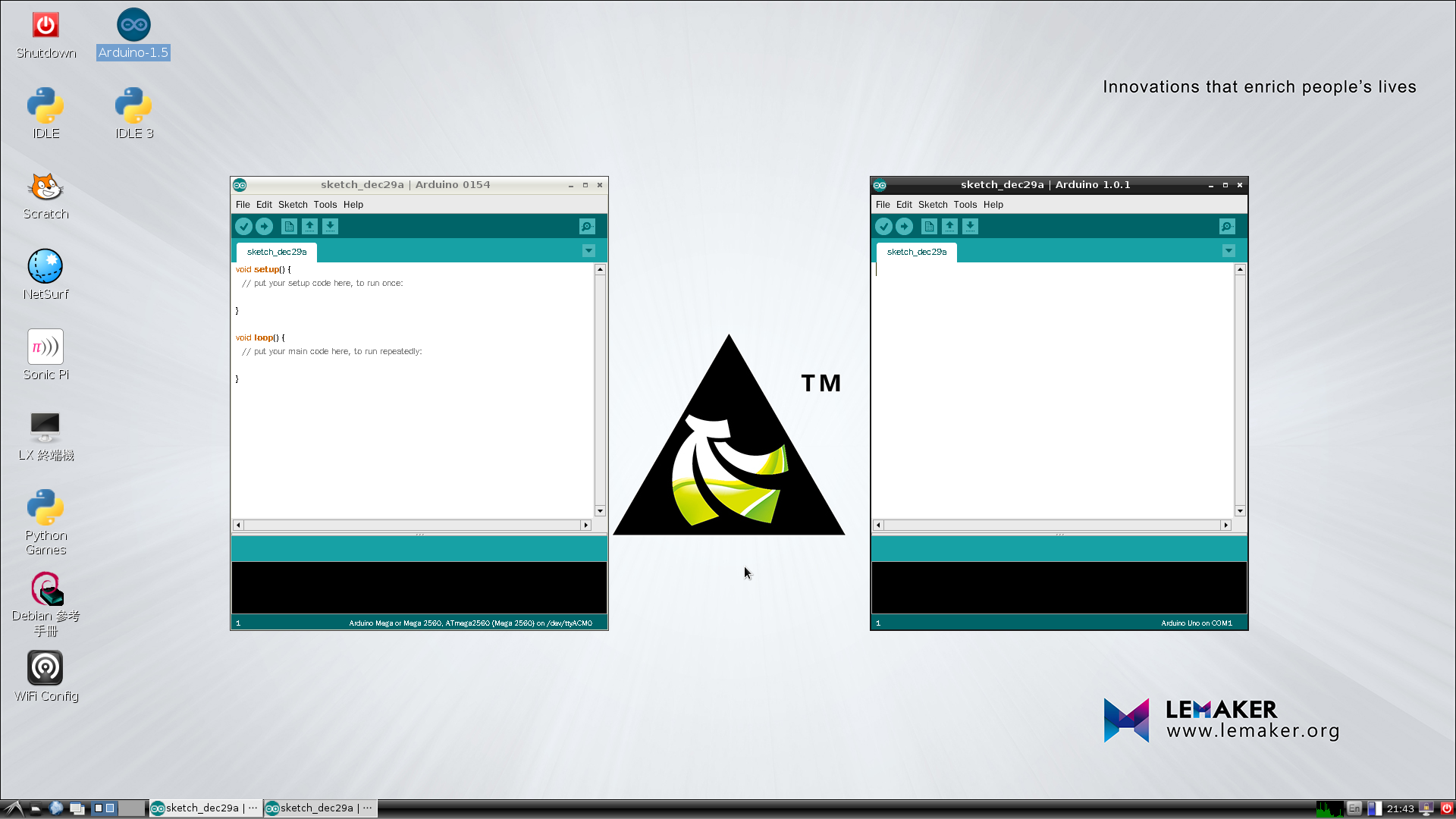Image resolution: width=1456 pixels, height=819 pixels.
Task: Click Save sketch in the Arduino 0154 window
Action: click(330, 226)
